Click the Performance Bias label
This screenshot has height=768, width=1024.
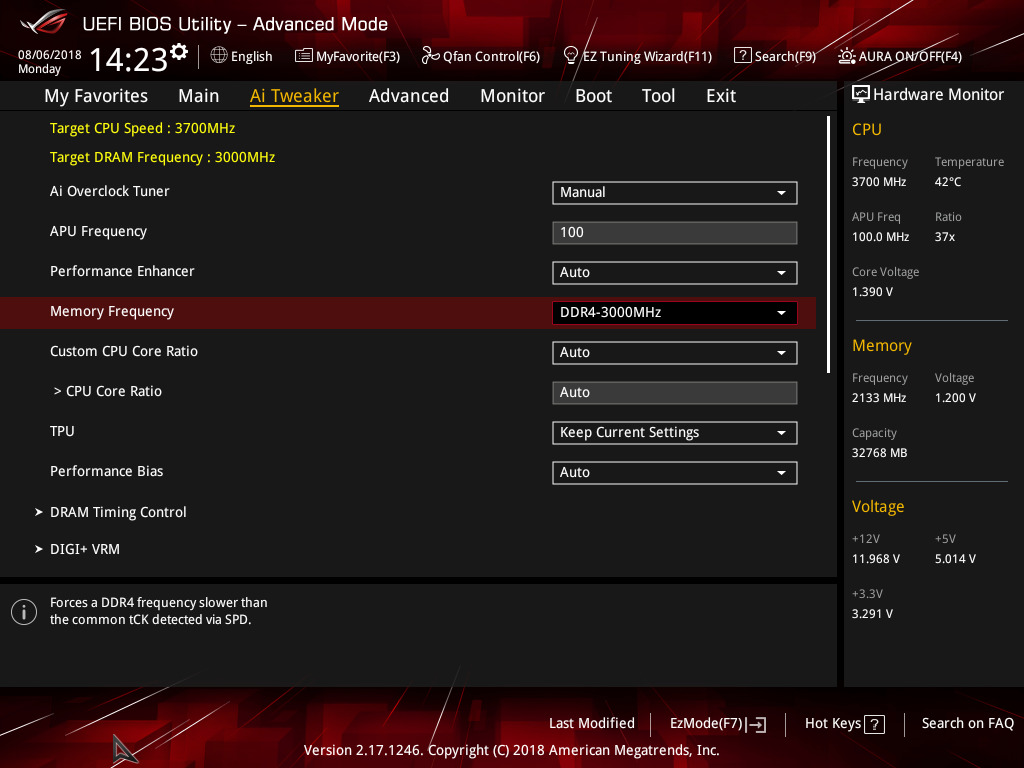click(x=106, y=471)
